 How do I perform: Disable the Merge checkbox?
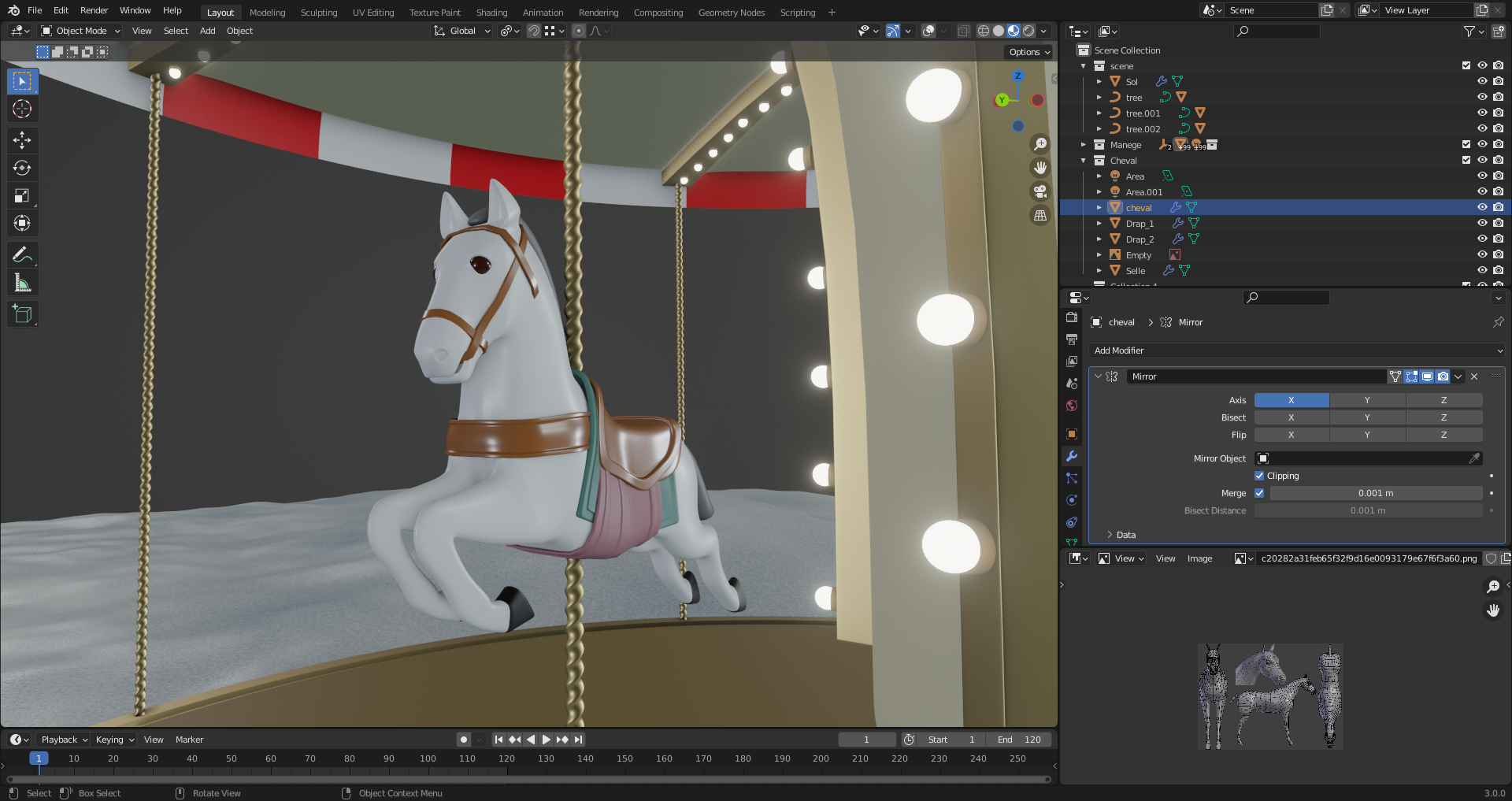pos(1259,493)
